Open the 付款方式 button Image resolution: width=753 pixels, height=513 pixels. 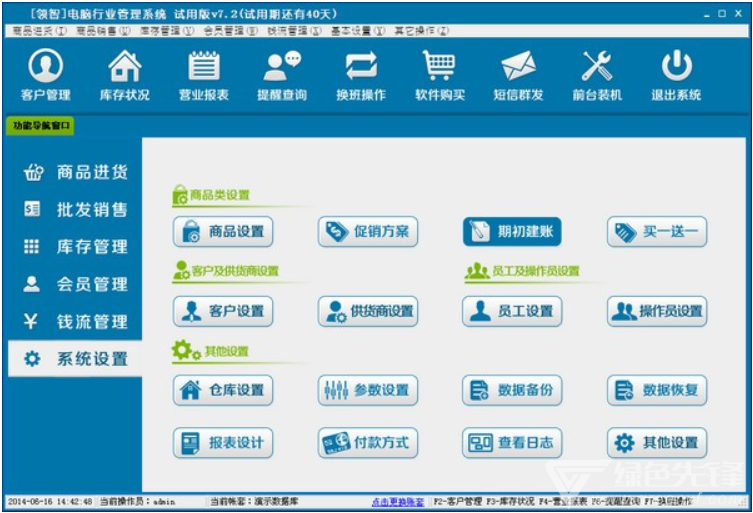368,442
